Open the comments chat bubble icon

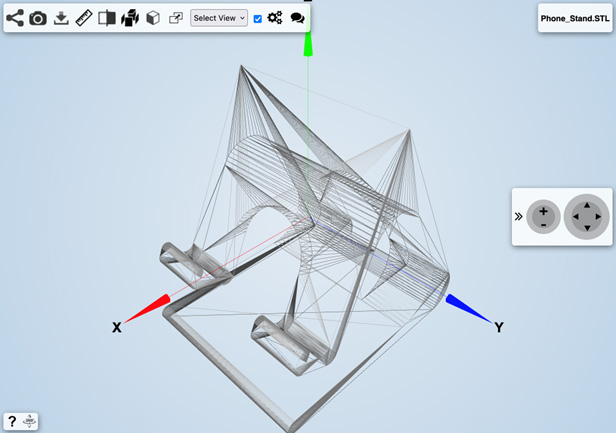tap(297, 18)
